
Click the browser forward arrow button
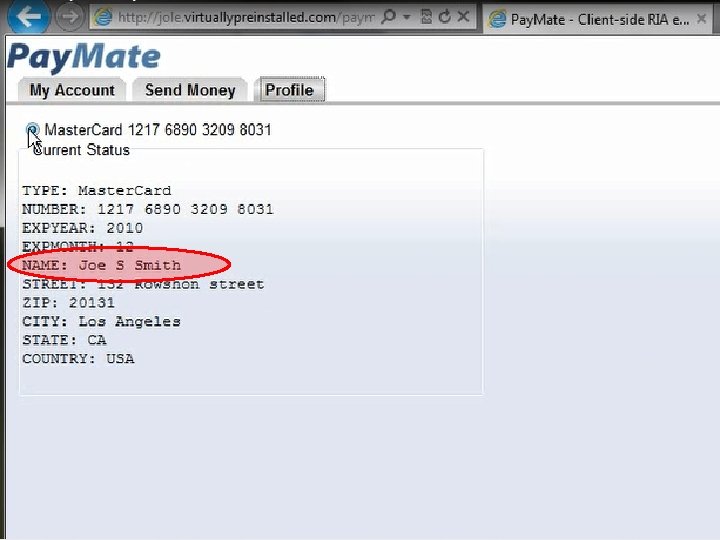[x=69, y=17]
